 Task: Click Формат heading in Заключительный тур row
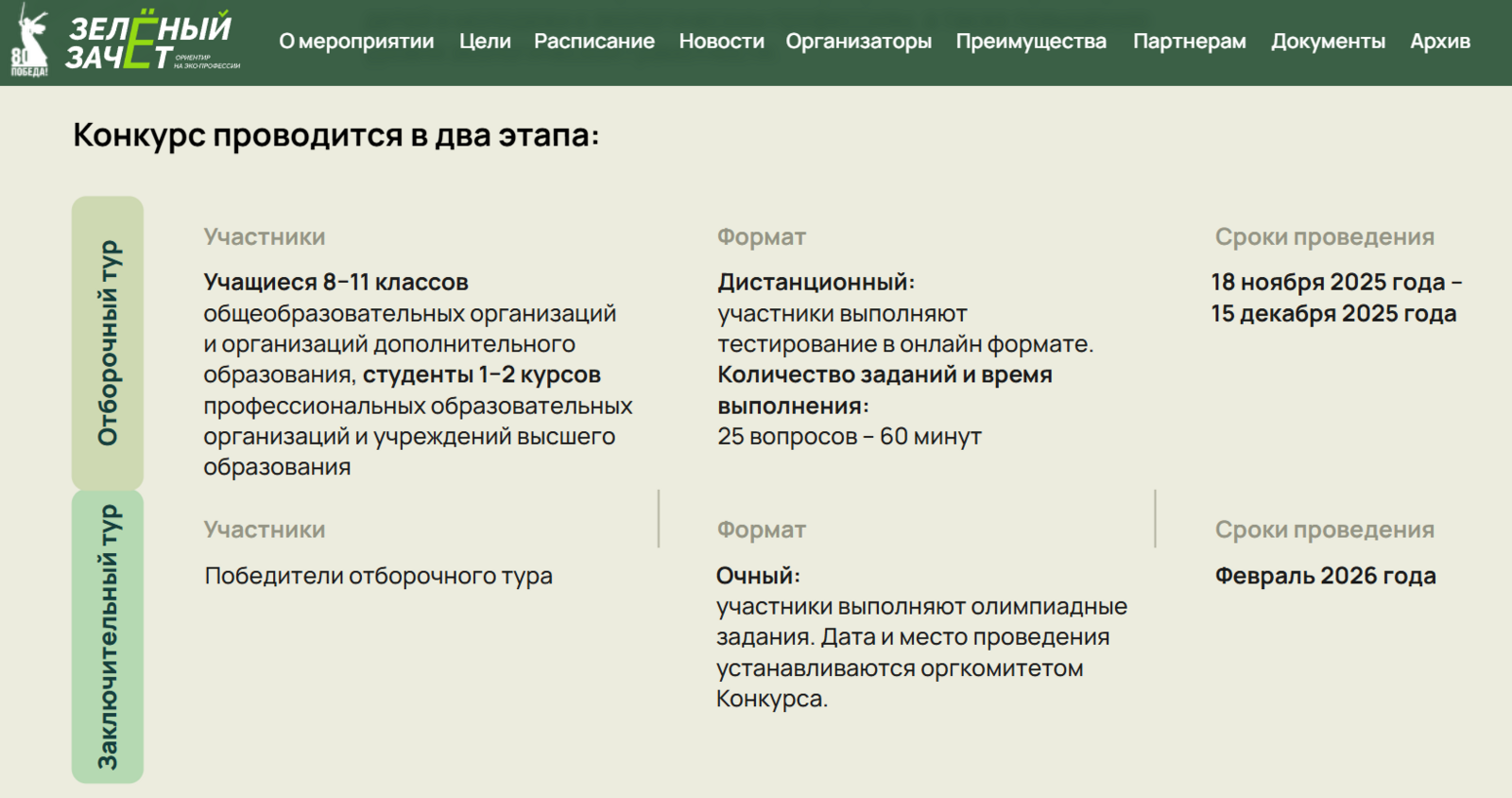(762, 530)
